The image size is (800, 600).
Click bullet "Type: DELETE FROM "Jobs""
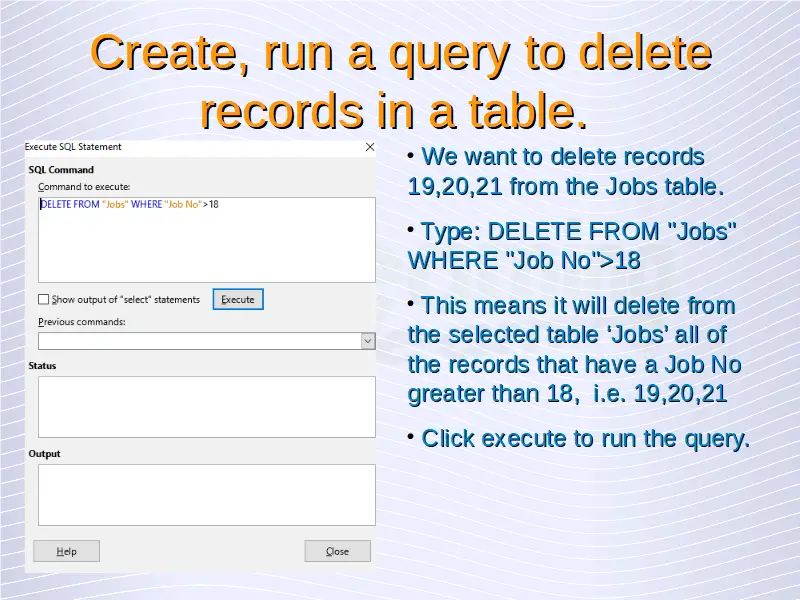579,231
